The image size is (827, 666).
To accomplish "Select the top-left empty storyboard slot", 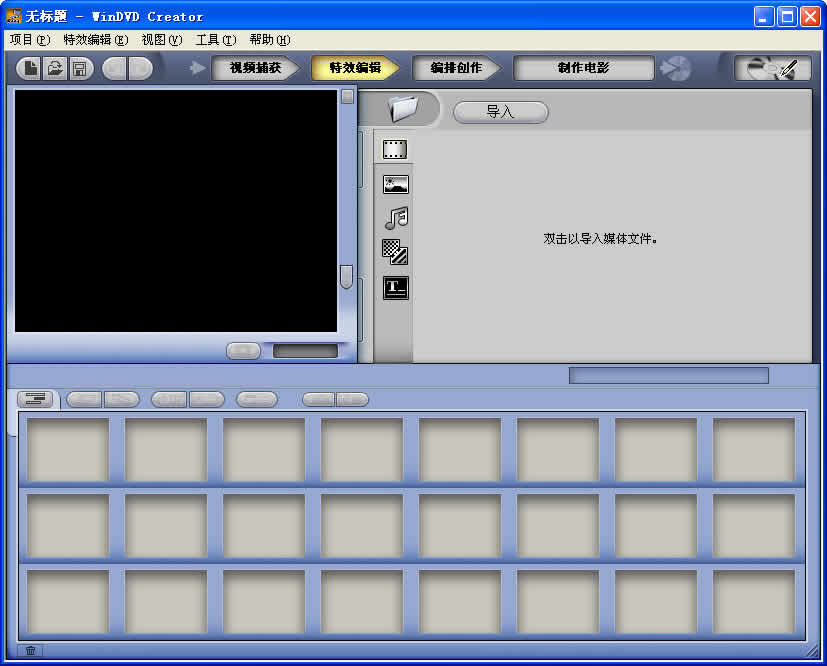I will click(68, 450).
